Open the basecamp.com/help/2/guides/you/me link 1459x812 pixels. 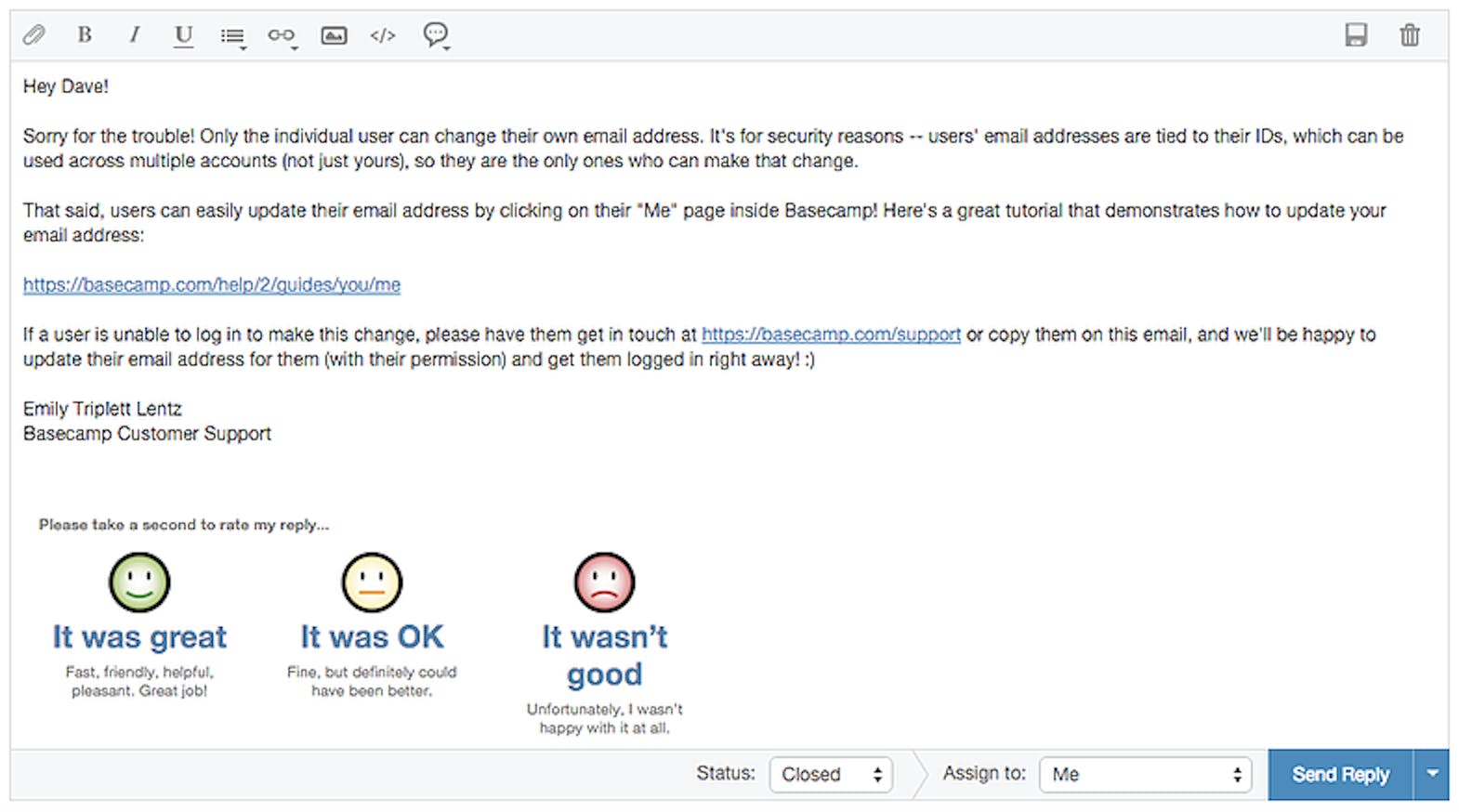click(212, 284)
